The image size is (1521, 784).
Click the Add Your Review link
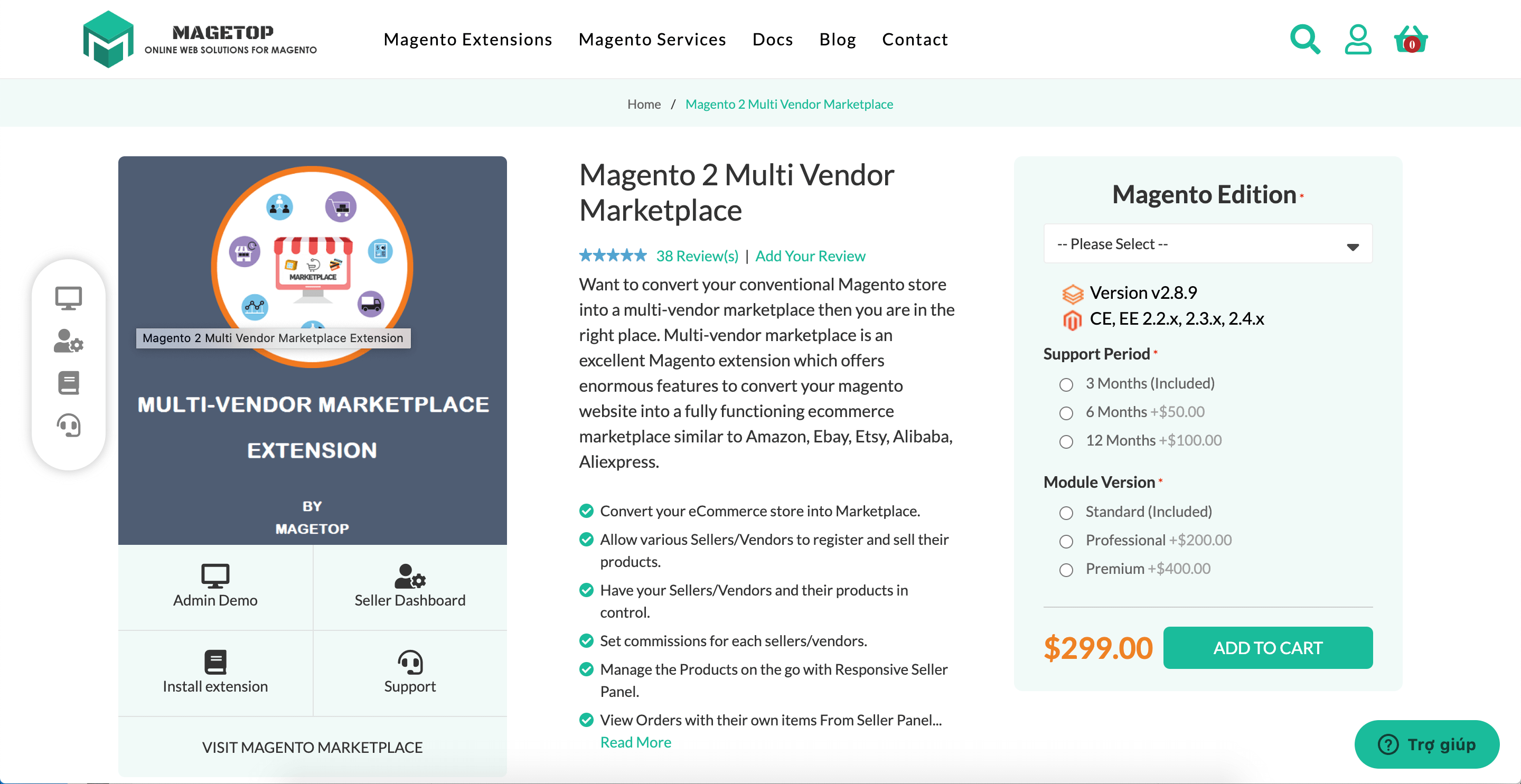pyautogui.click(x=810, y=256)
